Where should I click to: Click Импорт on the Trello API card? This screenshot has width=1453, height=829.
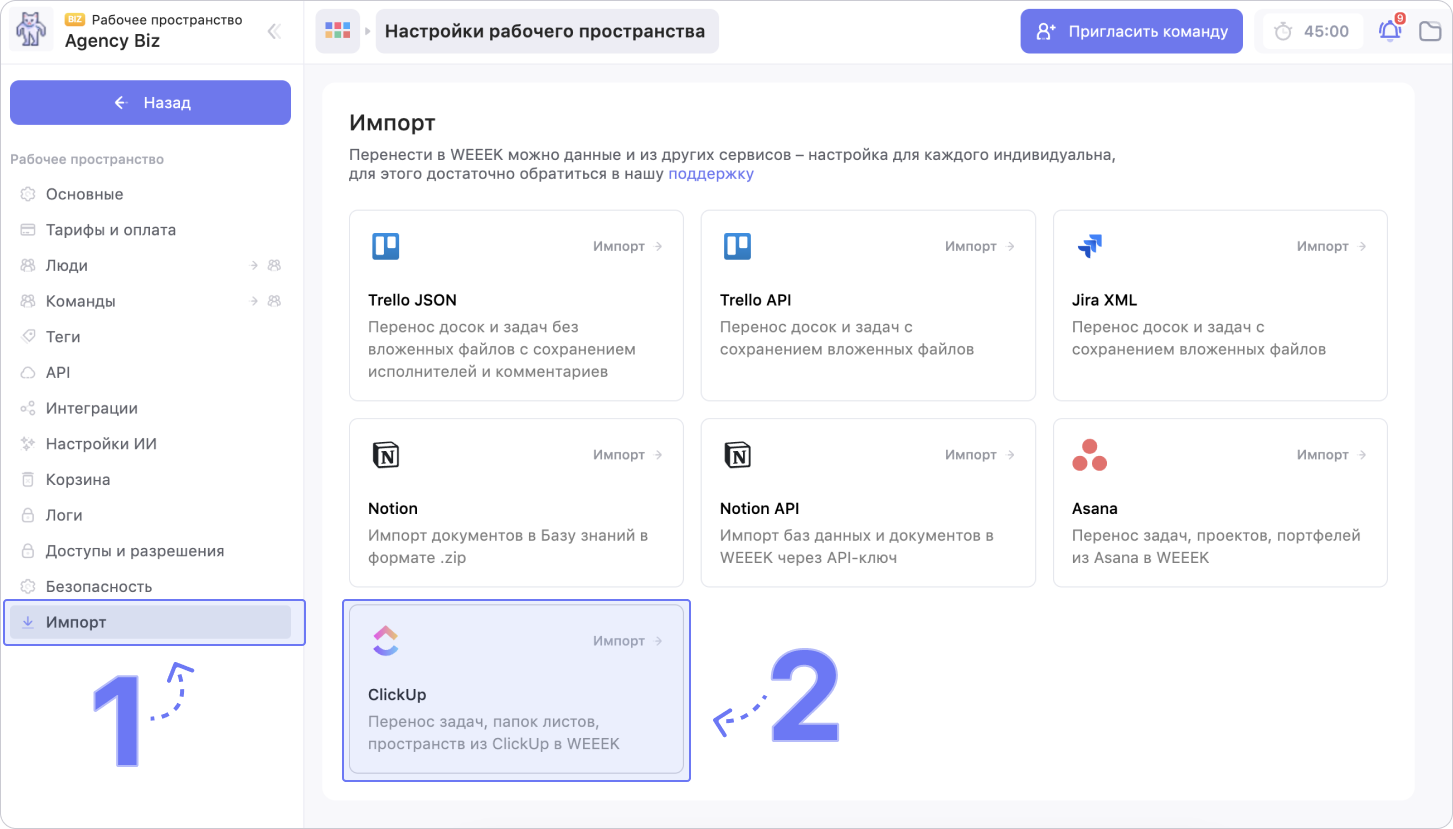tap(980, 246)
